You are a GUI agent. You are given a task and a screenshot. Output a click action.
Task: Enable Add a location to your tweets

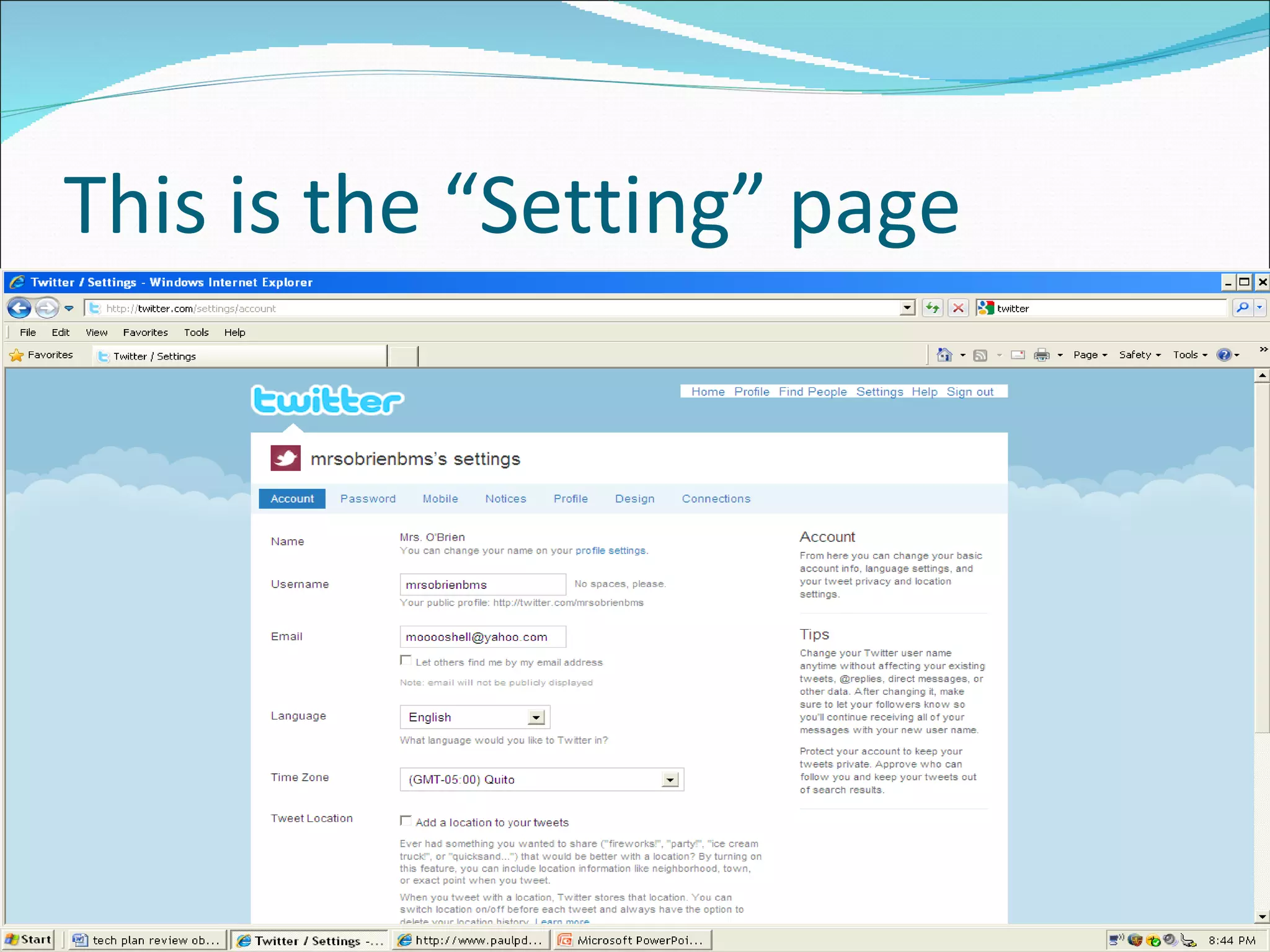click(x=406, y=821)
